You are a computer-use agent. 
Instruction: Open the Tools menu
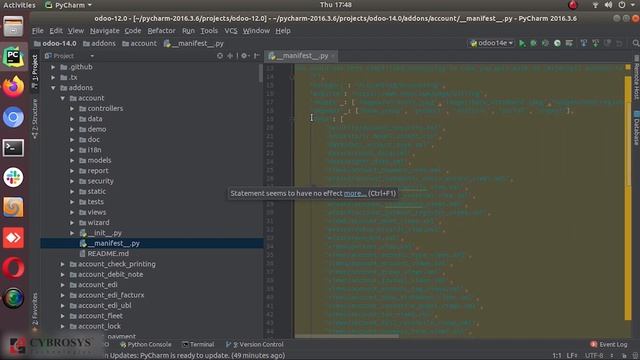point(209,31)
